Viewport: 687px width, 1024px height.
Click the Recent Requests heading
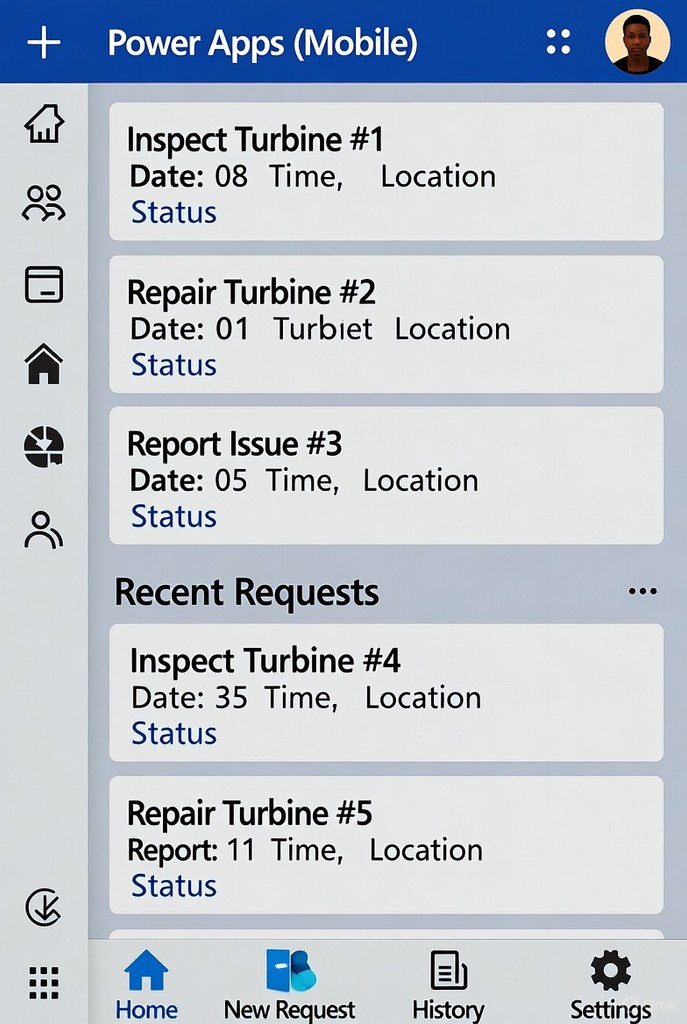(x=246, y=592)
